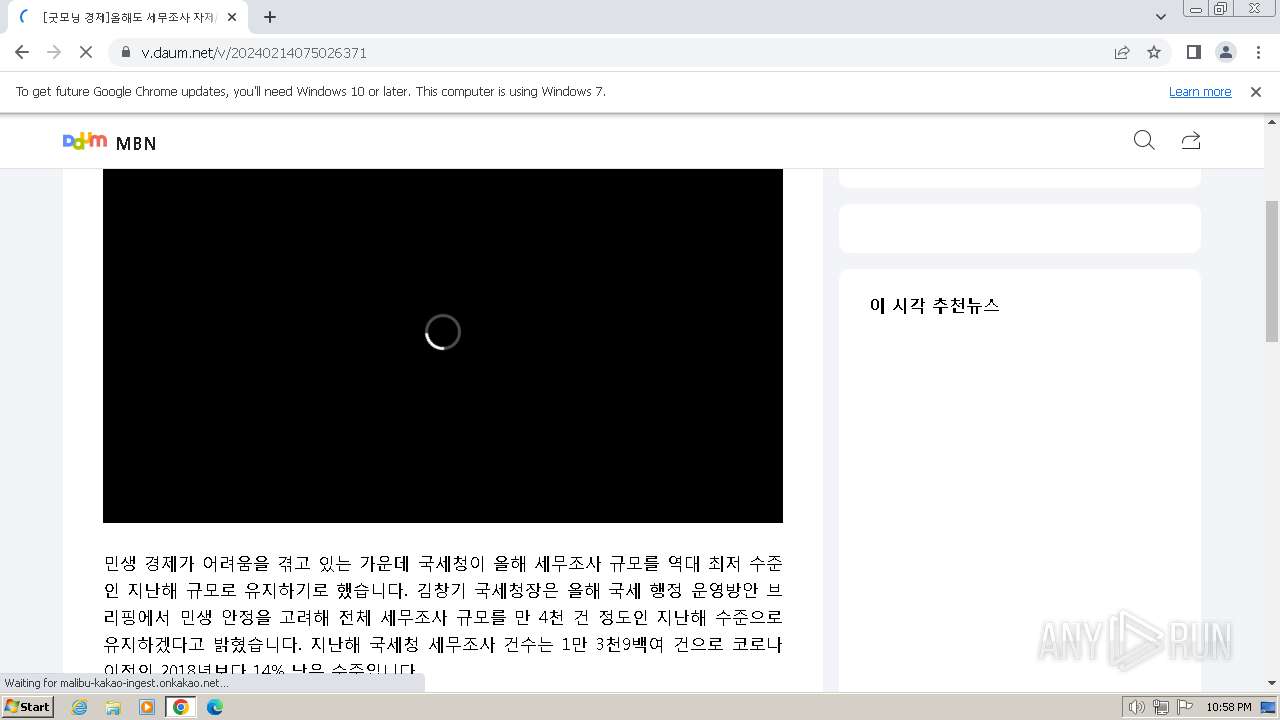1280x720 pixels.
Task: Launch Internet Explorer from taskbar
Action: (x=79, y=707)
